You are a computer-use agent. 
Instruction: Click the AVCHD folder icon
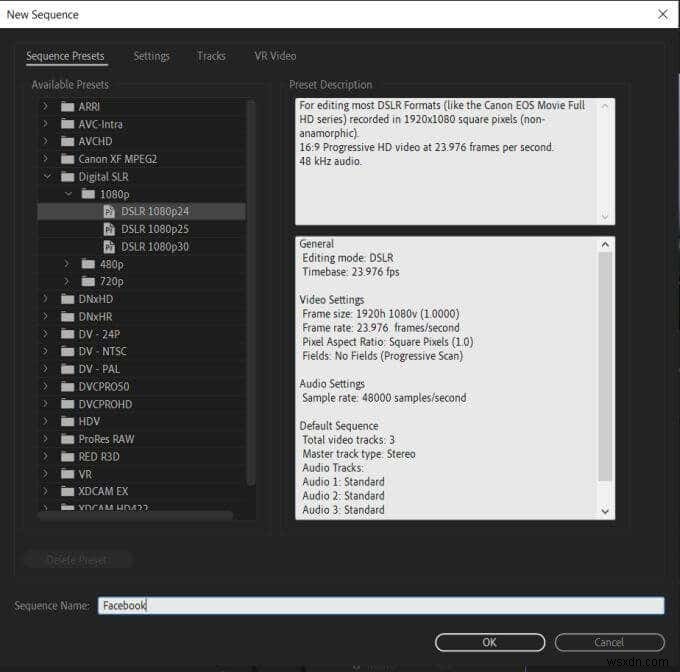67,141
